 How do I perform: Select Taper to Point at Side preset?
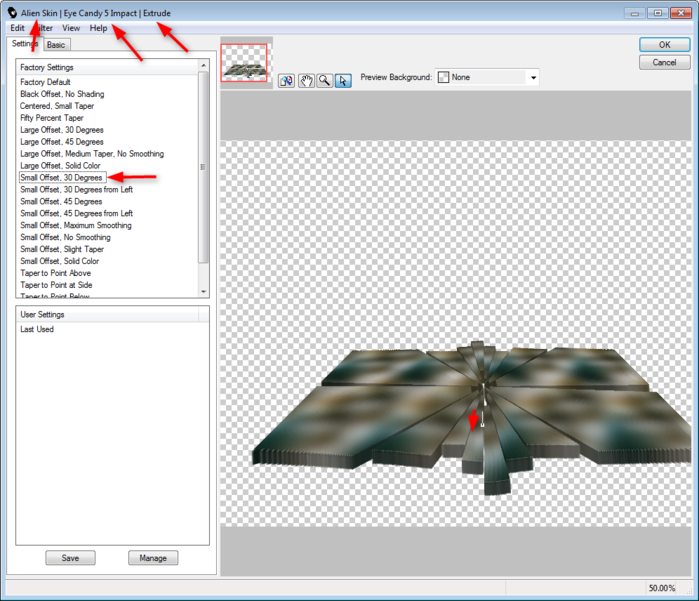56,285
